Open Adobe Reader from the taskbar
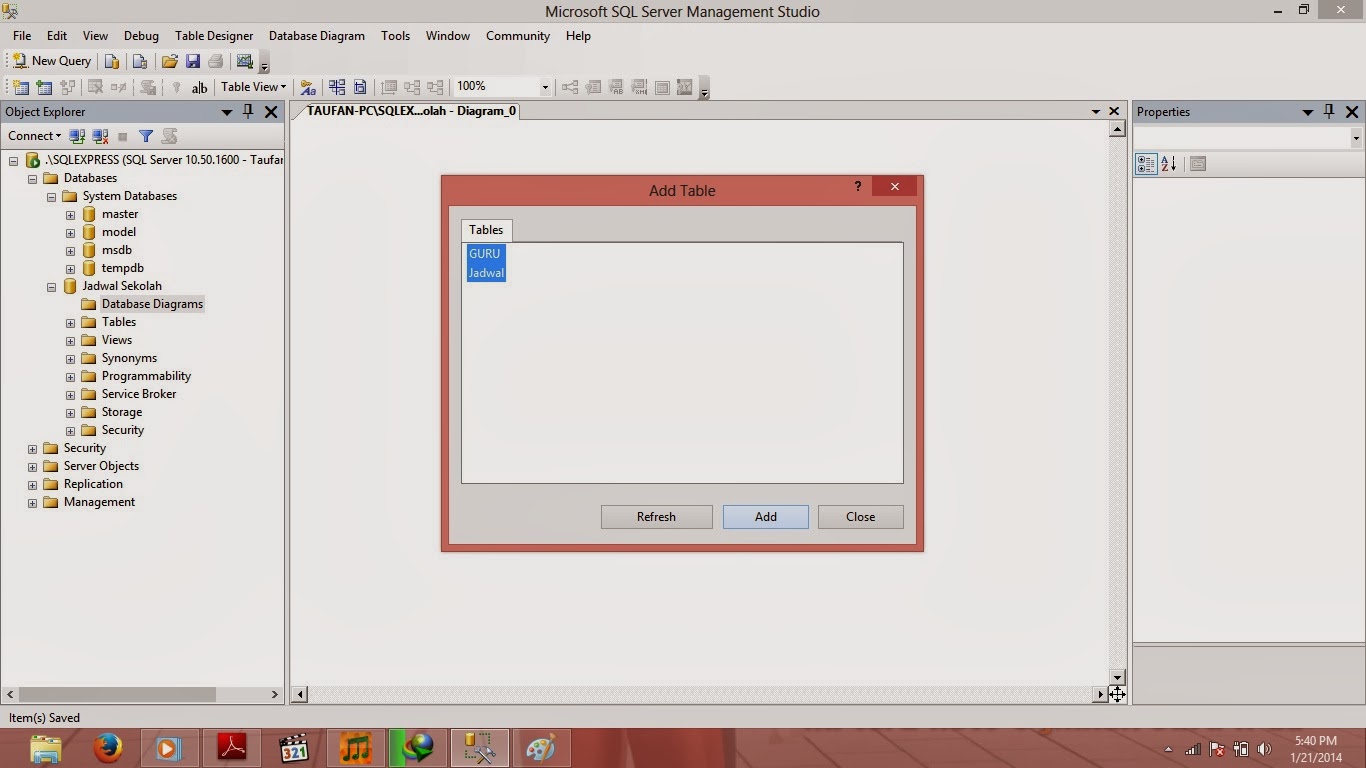The width and height of the screenshot is (1366, 768). coord(232,748)
